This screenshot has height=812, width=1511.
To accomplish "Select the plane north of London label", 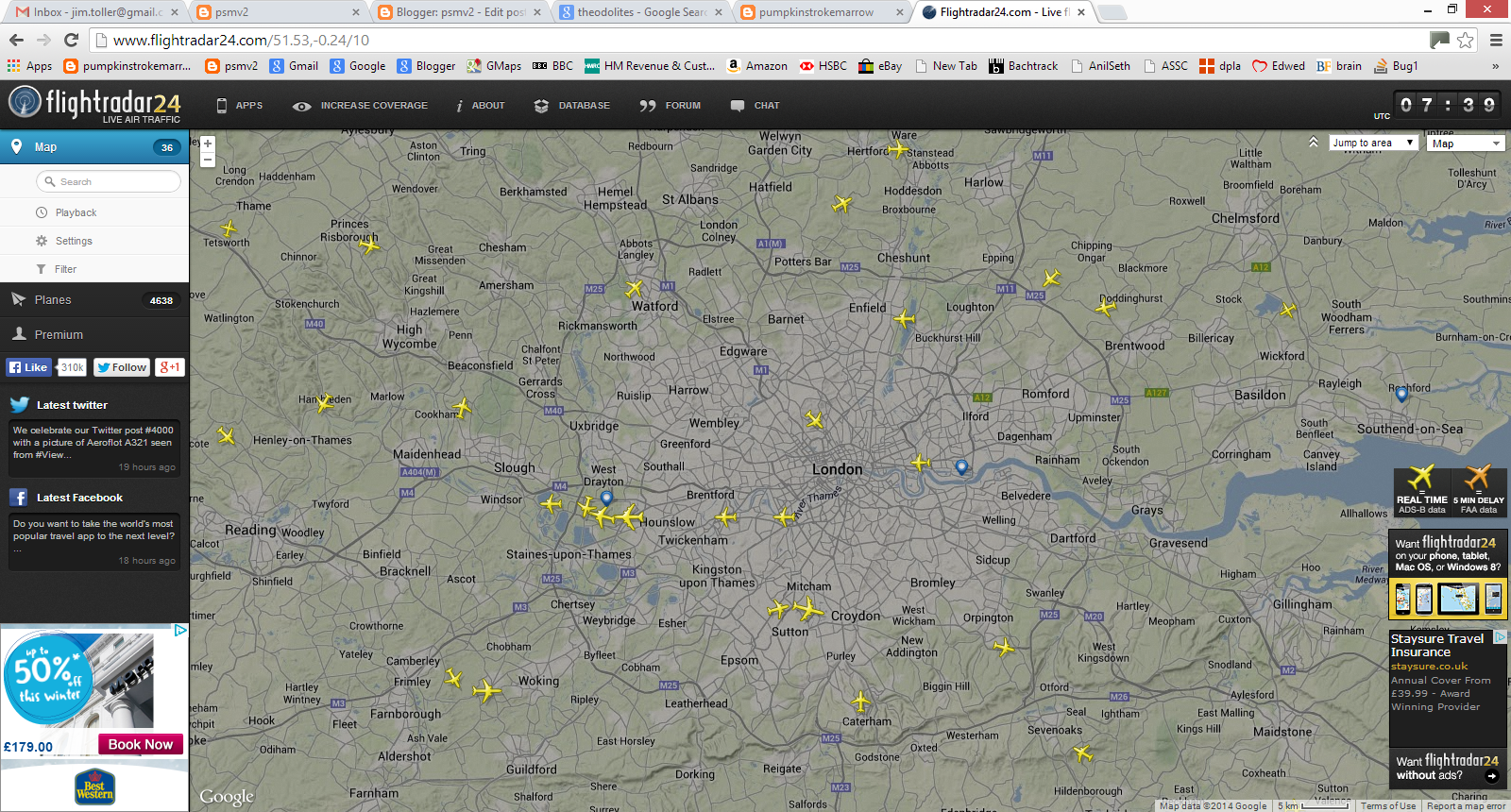I will pyautogui.click(x=814, y=419).
